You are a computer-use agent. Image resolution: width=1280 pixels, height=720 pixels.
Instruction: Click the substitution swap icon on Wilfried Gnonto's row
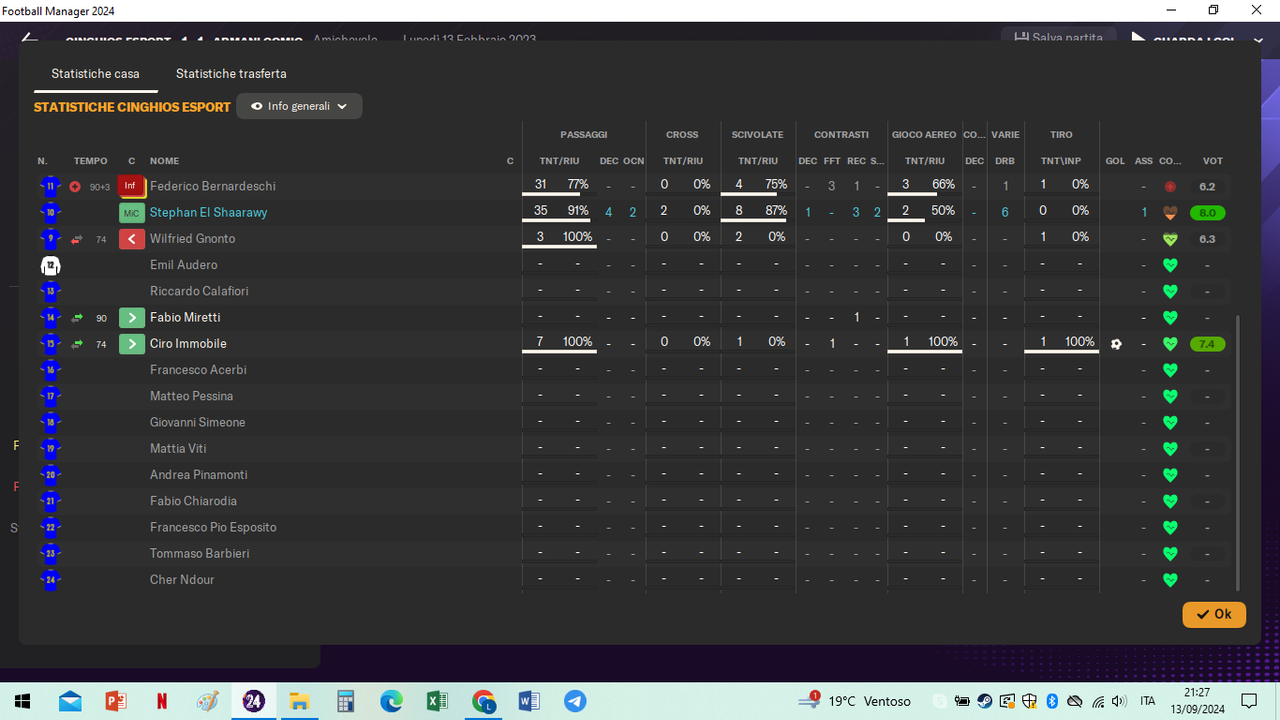click(x=77, y=239)
